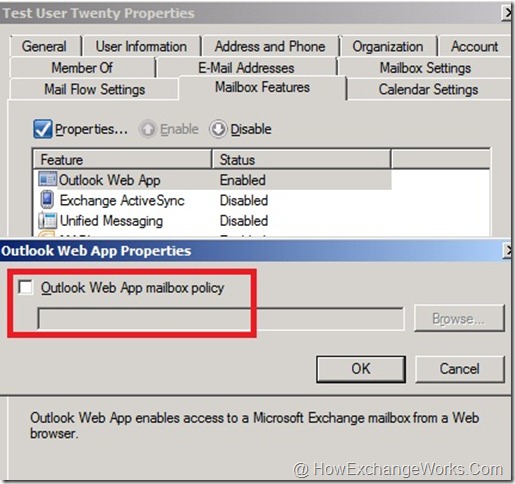Click the mailbox policy text field
Screen dimensions: 515x484
[x=221, y=319]
